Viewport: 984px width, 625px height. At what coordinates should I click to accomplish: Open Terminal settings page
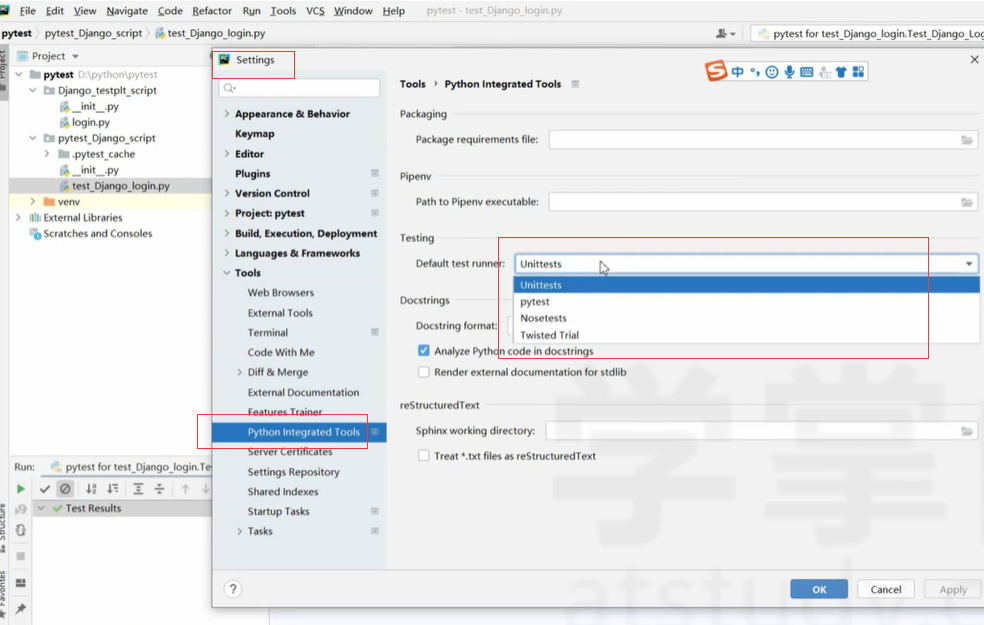pos(267,333)
